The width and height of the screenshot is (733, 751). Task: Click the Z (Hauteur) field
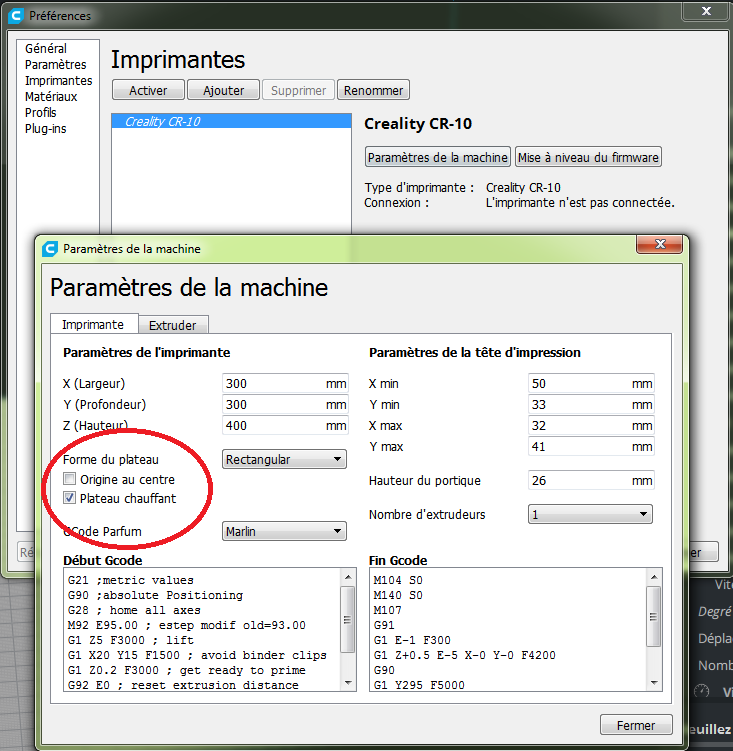pyautogui.click(x=285, y=425)
